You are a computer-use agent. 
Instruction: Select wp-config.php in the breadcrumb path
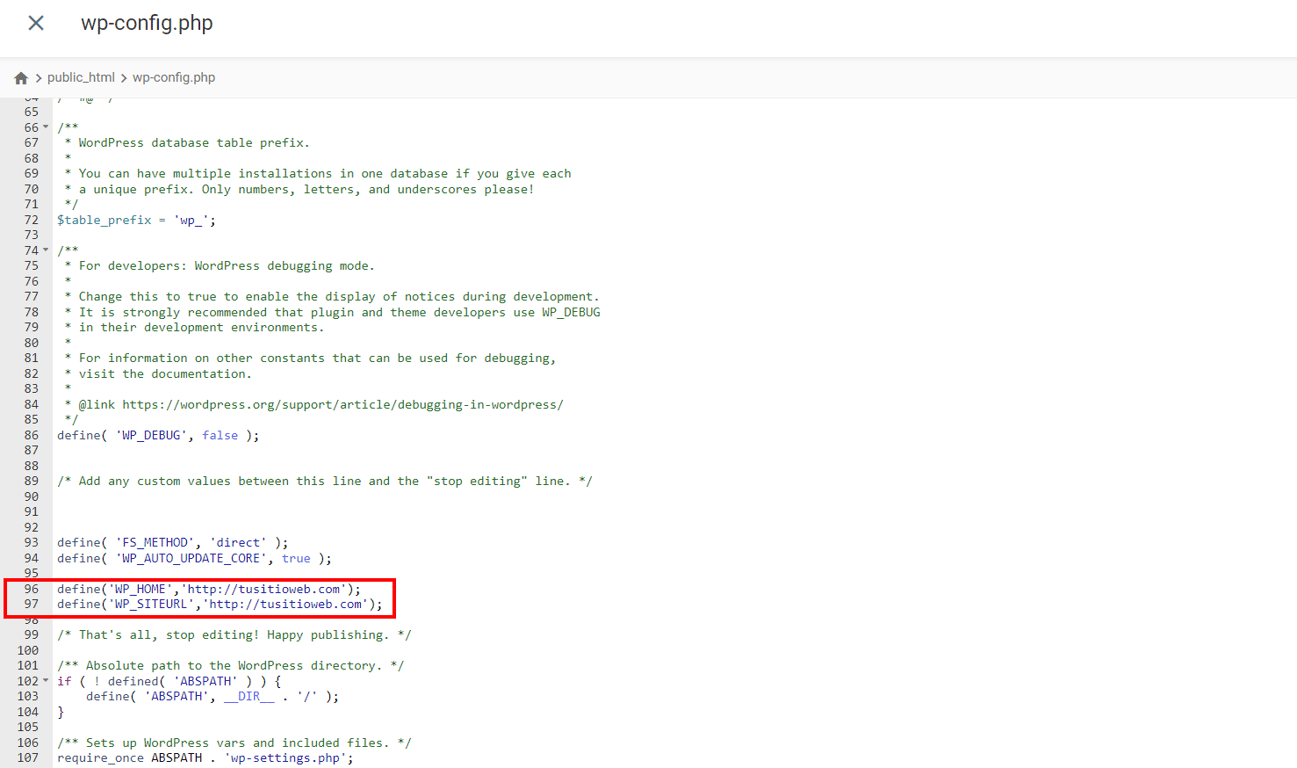tap(173, 77)
